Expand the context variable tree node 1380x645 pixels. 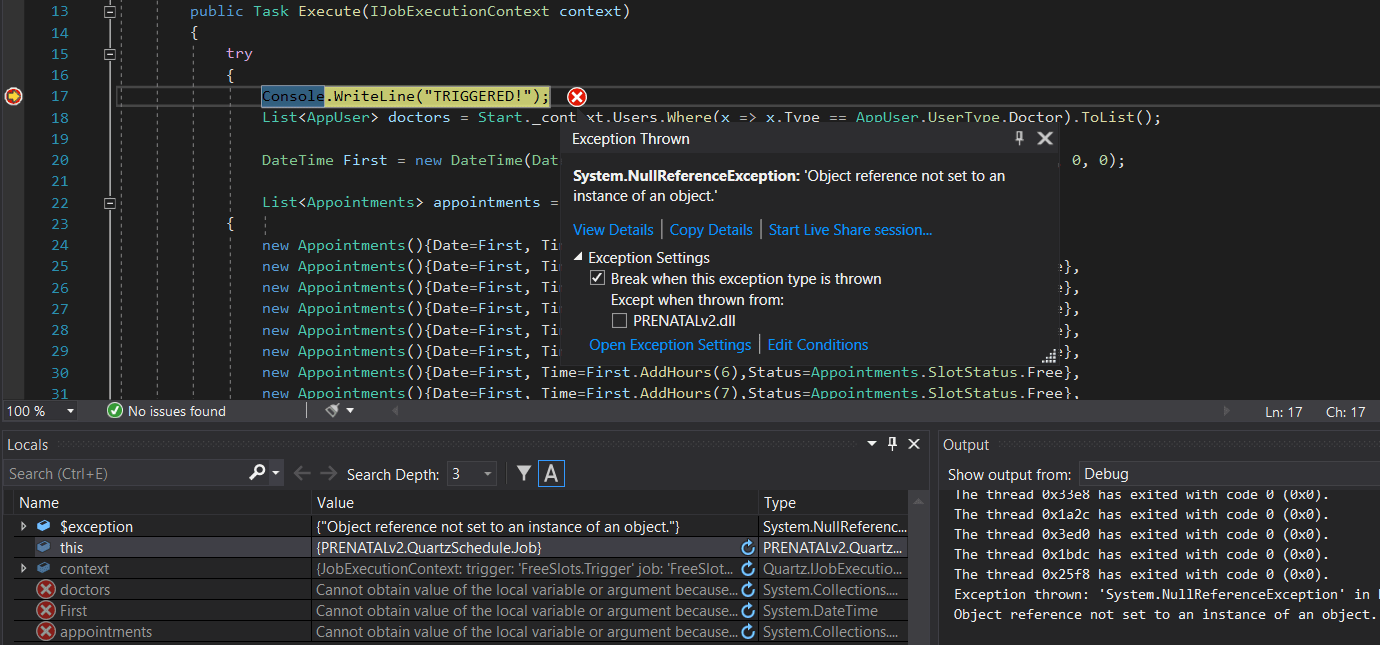click(24, 568)
